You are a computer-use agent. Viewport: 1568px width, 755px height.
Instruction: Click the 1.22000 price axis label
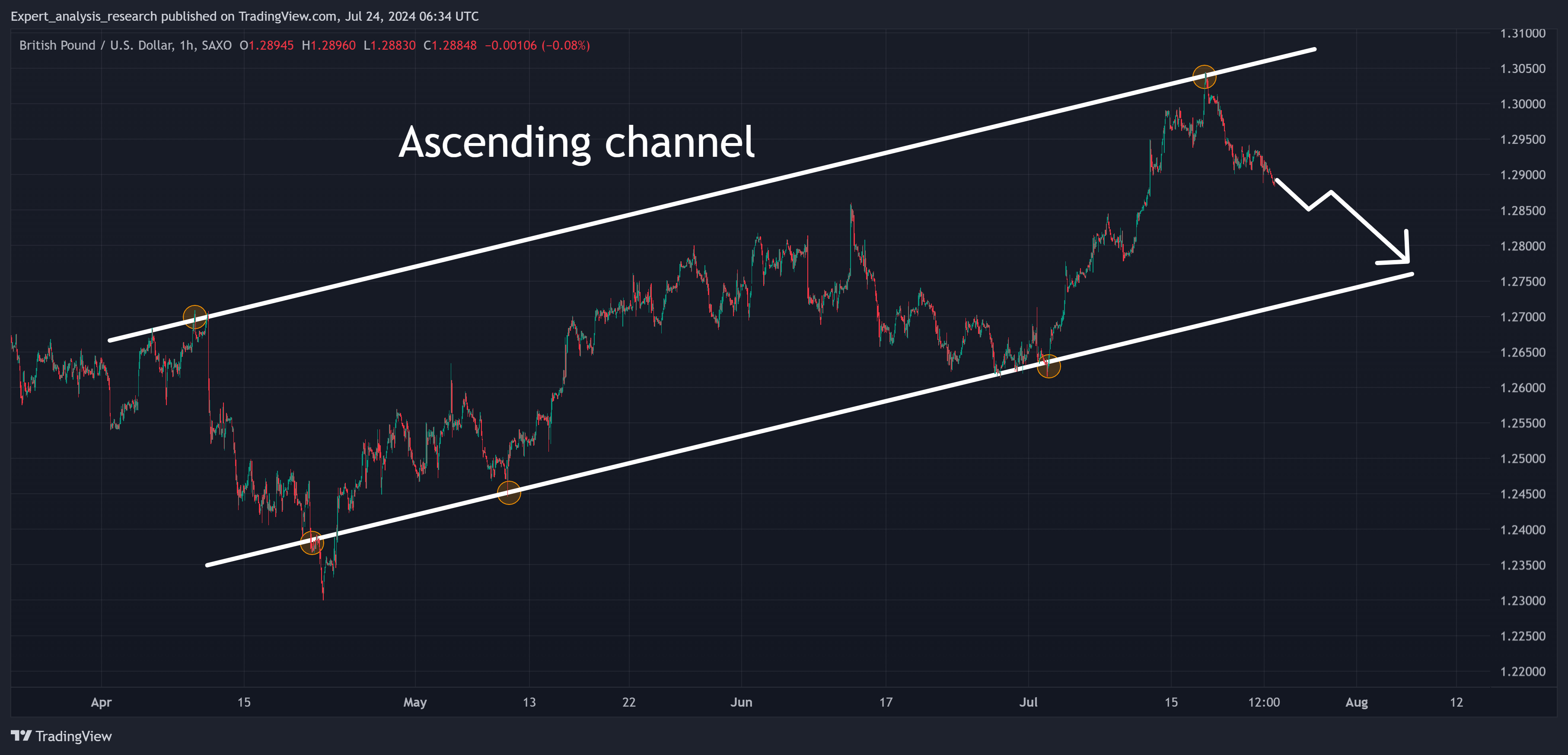tap(1522, 671)
